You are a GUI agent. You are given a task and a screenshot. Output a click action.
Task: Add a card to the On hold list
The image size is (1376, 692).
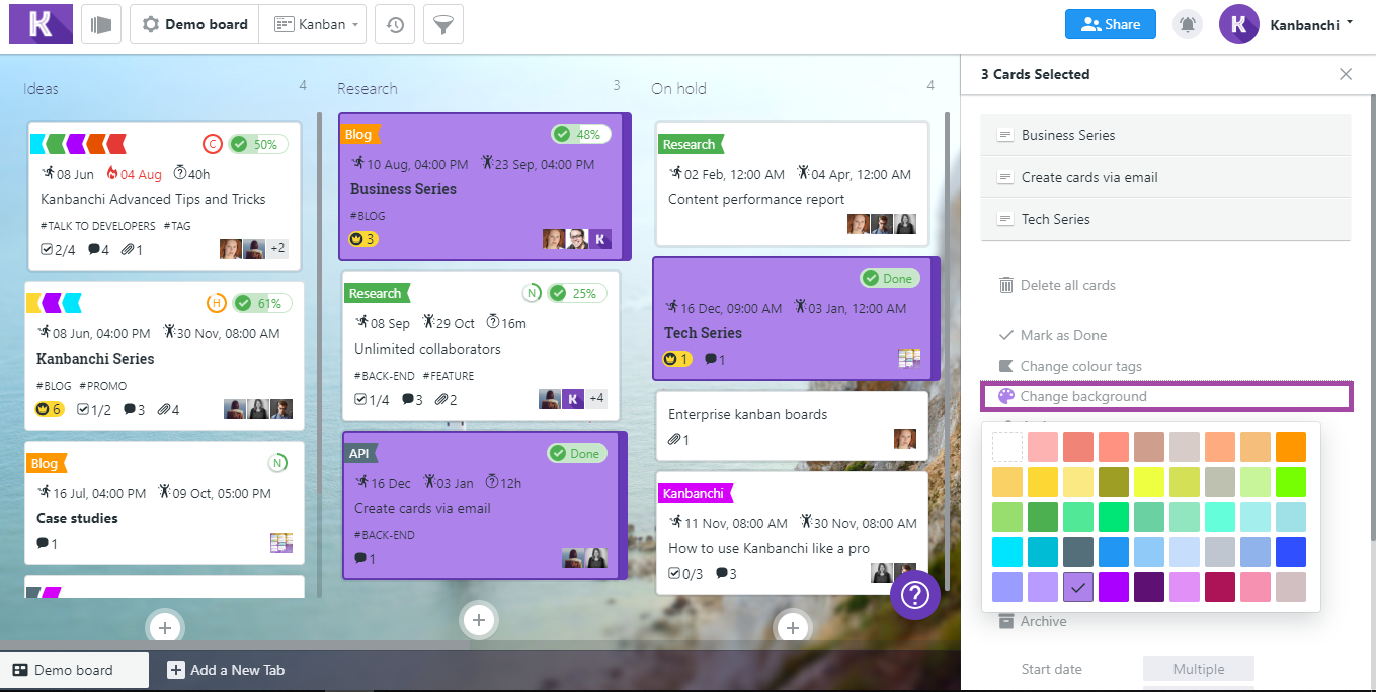(793, 627)
